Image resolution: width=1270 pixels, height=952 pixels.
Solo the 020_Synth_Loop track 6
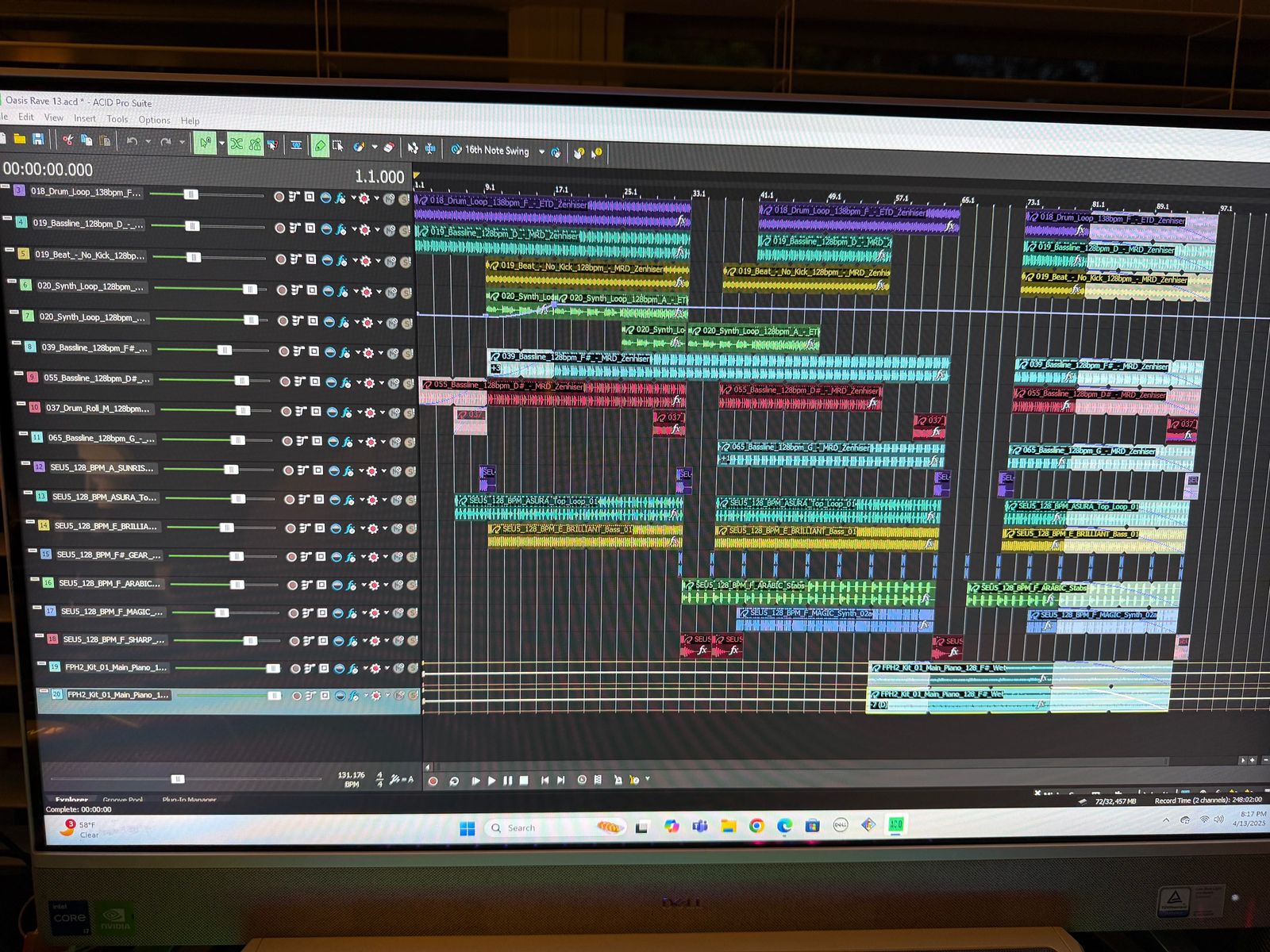click(x=408, y=293)
